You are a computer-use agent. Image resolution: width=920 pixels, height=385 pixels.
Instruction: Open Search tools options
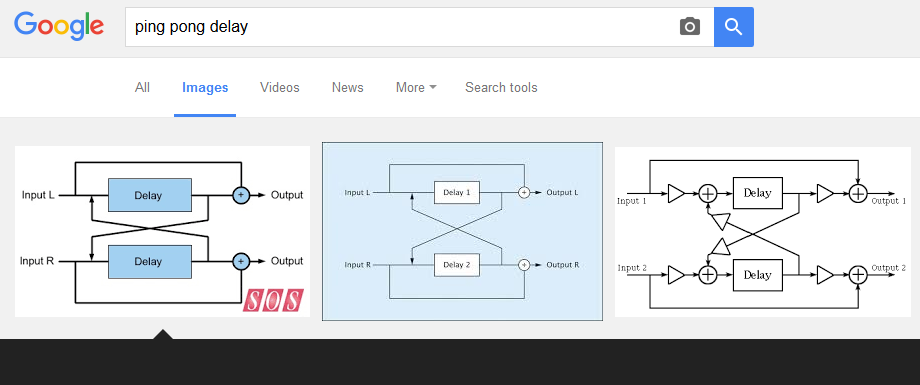click(501, 87)
